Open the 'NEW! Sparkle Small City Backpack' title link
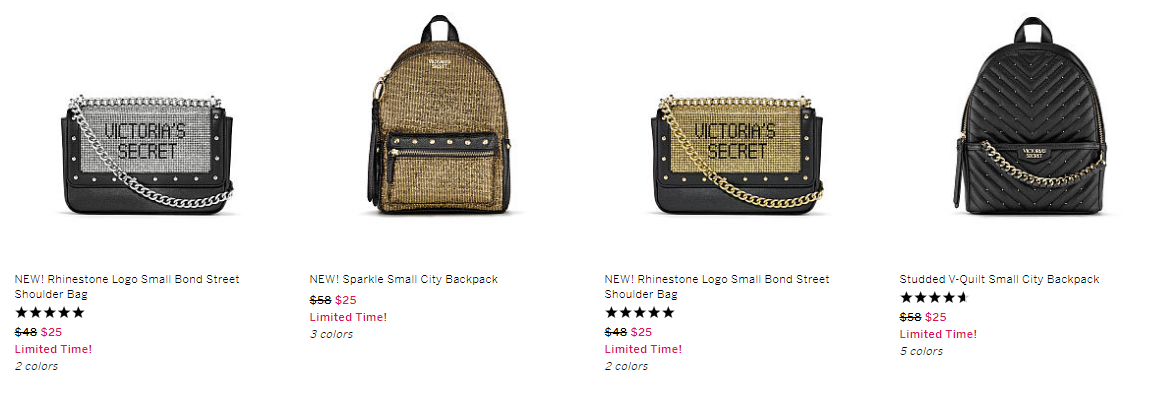The width and height of the screenshot is (1152, 394). (x=403, y=279)
